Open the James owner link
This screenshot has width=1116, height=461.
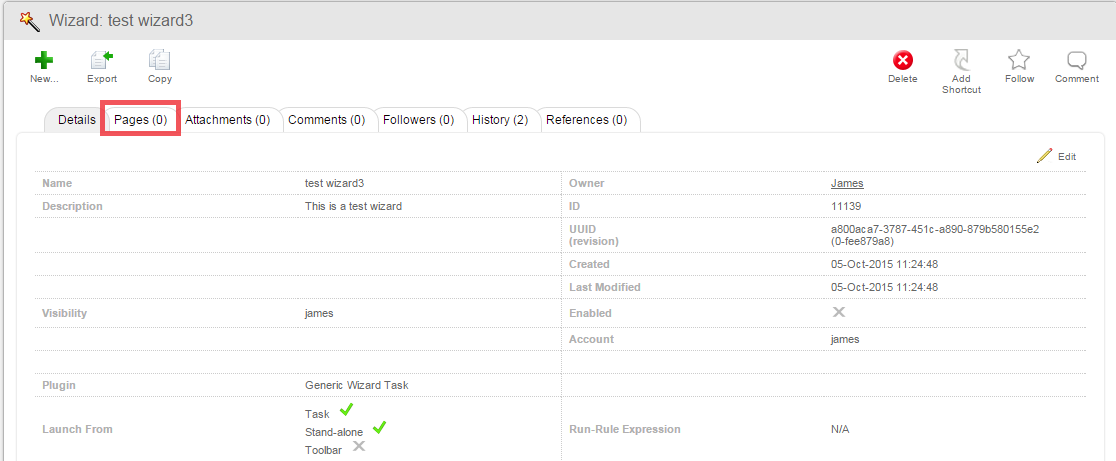tap(846, 184)
